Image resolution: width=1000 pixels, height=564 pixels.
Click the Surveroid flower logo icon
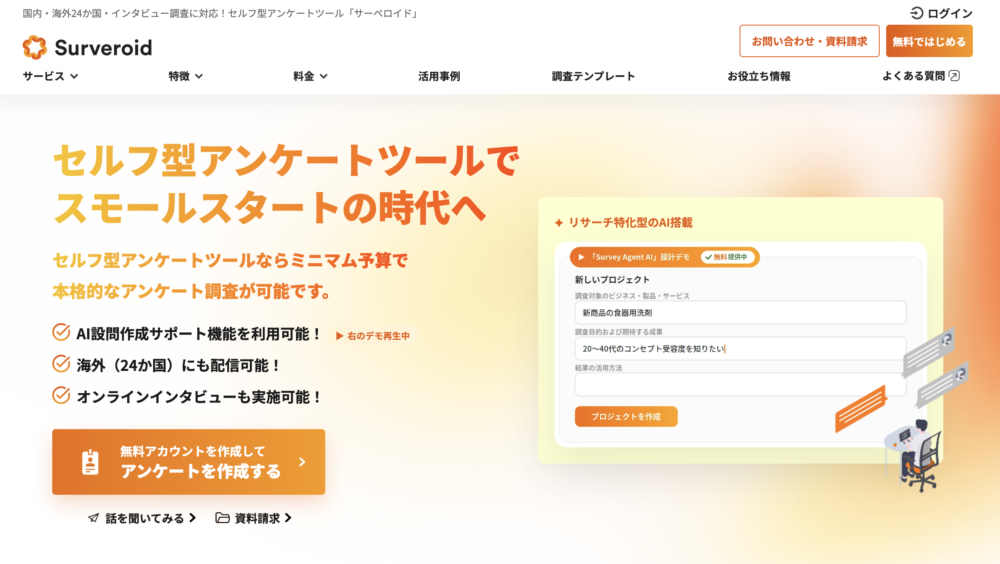pyautogui.click(x=34, y=47)
